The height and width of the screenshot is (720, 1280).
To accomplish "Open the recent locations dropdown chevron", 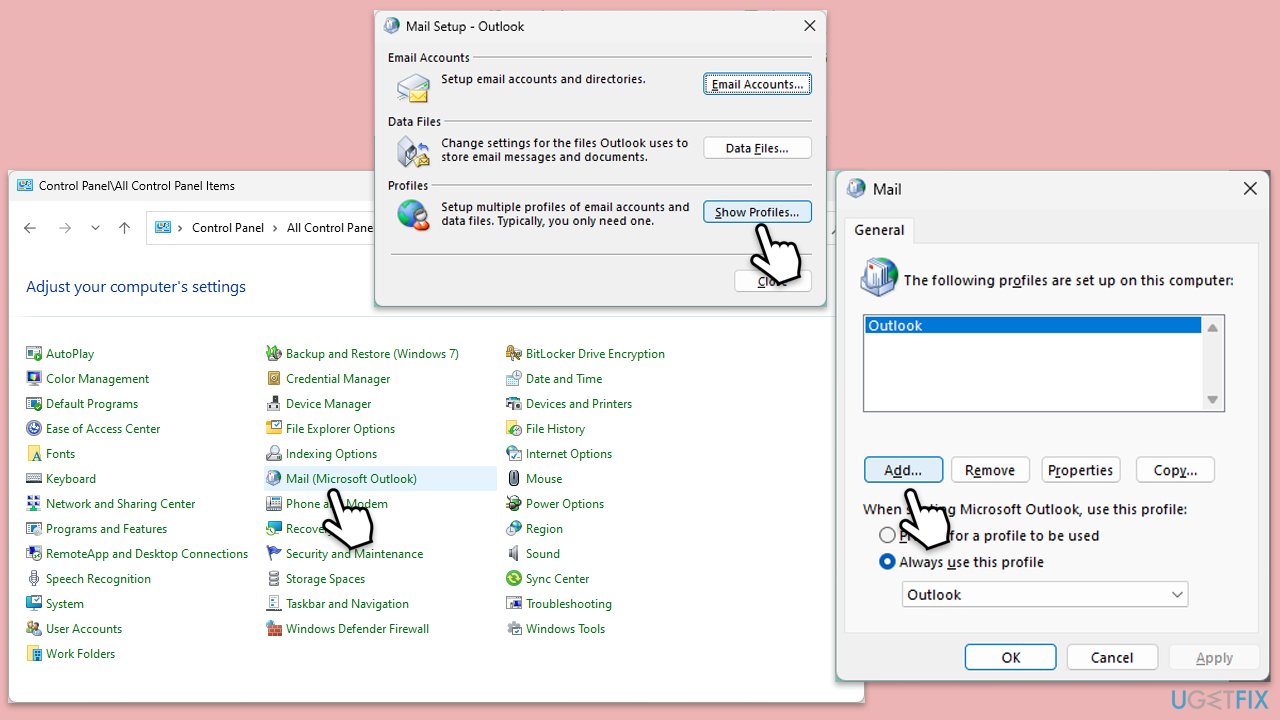I will 95,228.
